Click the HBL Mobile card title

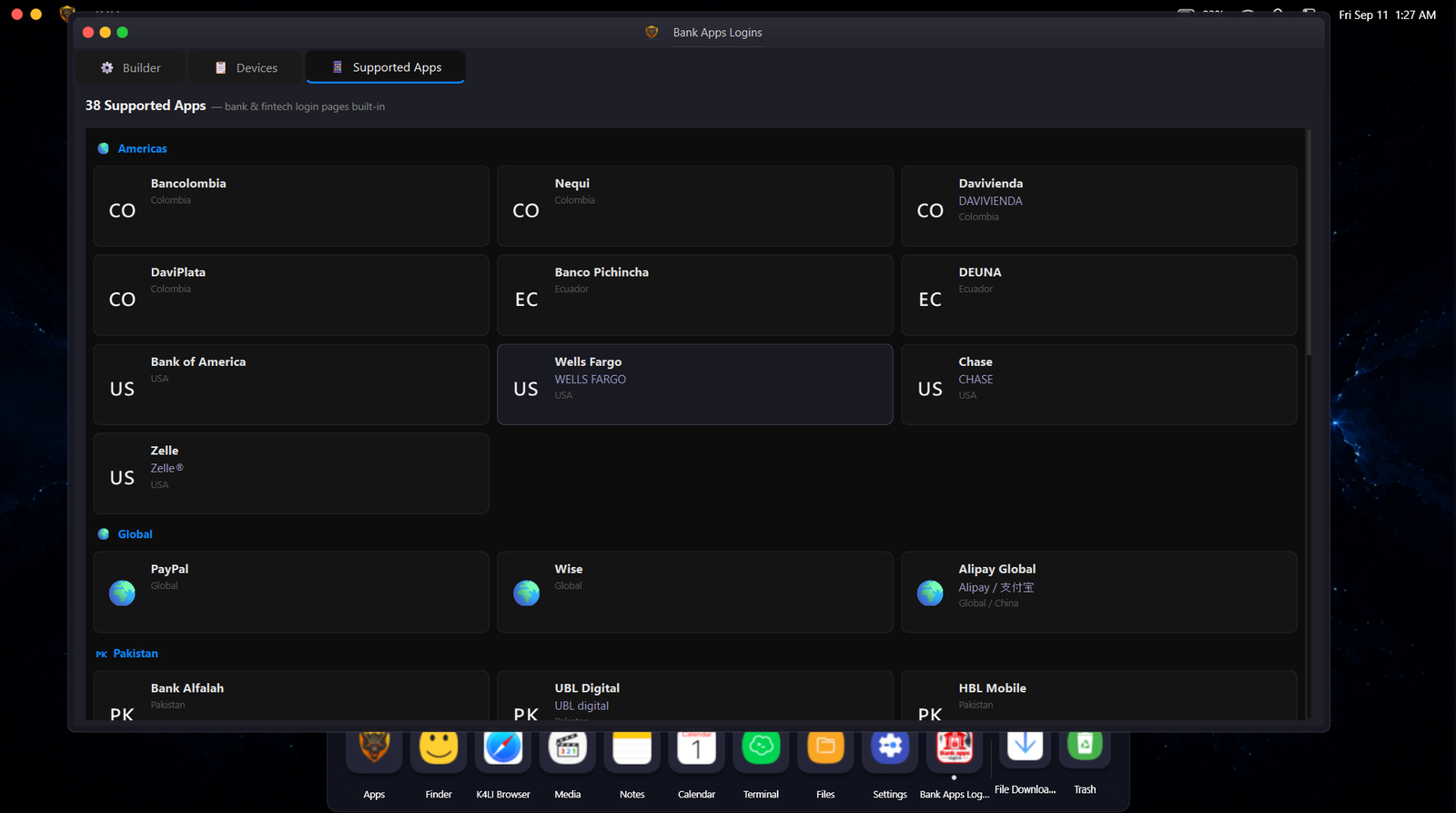coord(992,688)
